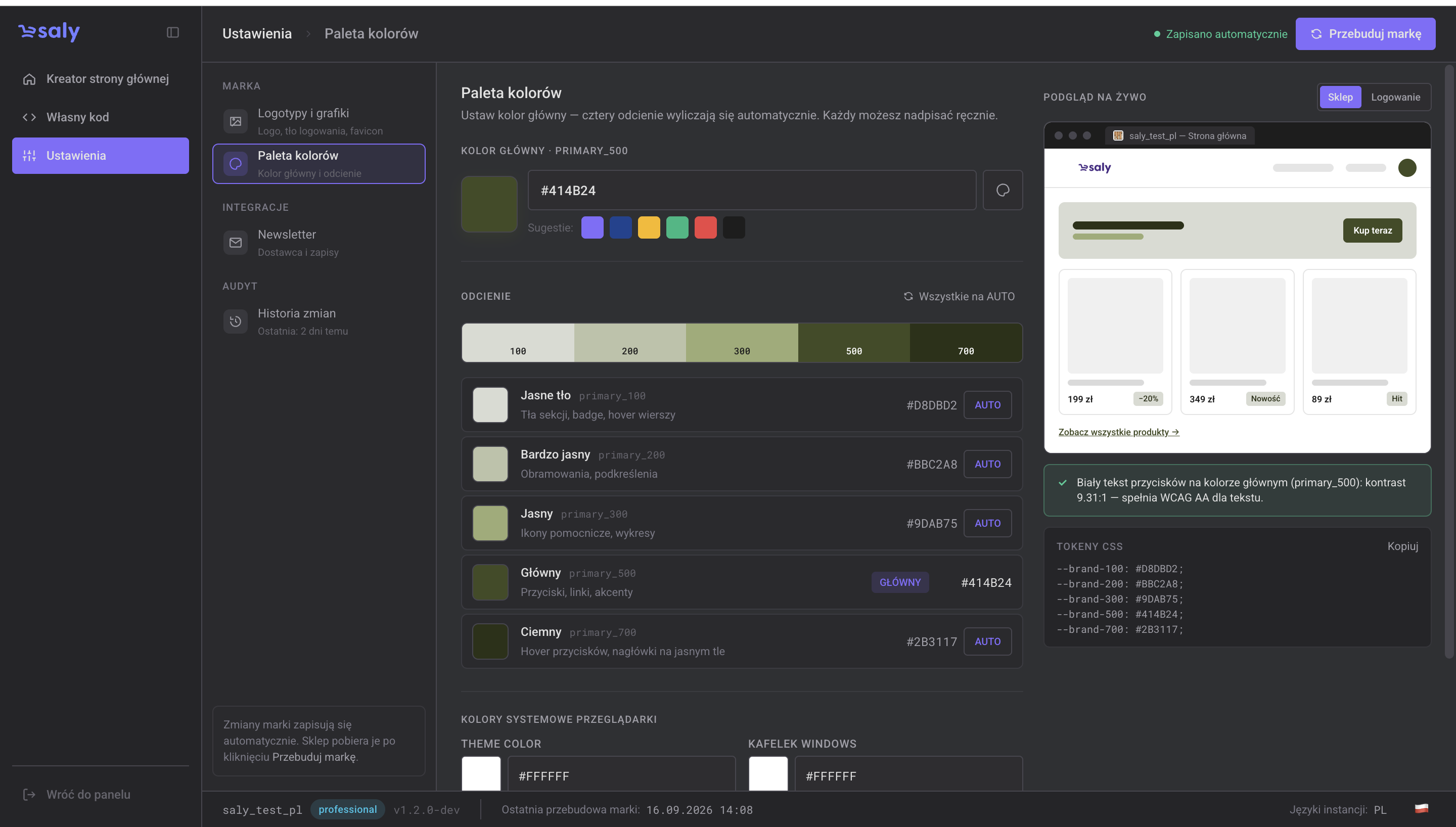
Task: Pick the black suggestion swatch
Action: [x=734, y=228]
